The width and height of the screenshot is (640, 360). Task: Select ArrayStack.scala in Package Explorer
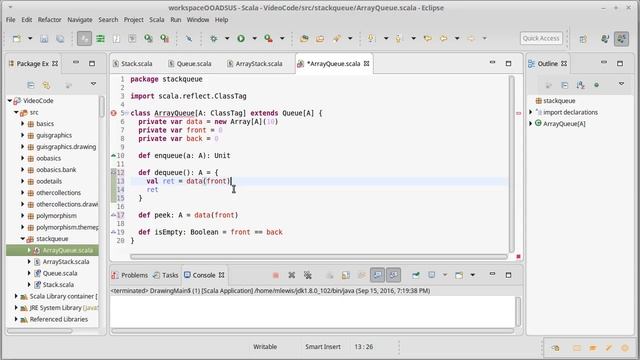point(66,262)
